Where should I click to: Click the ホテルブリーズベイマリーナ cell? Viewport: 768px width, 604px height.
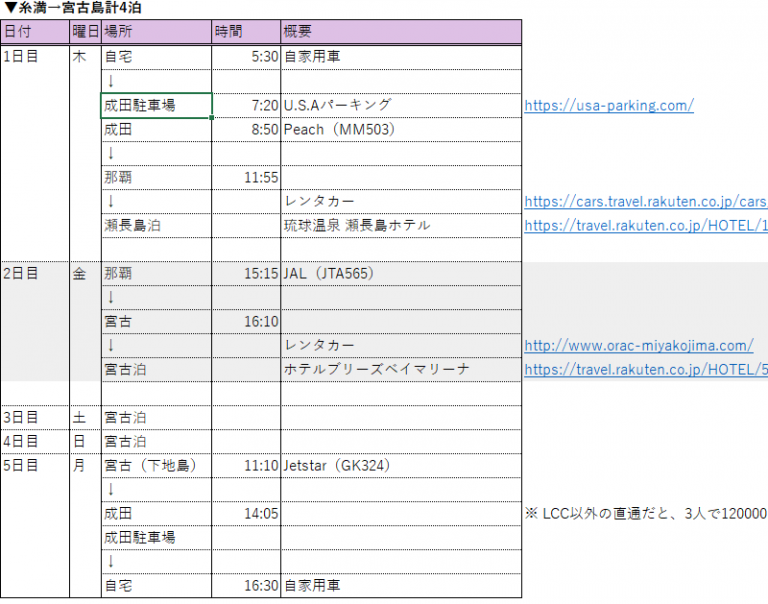[400, 369]
